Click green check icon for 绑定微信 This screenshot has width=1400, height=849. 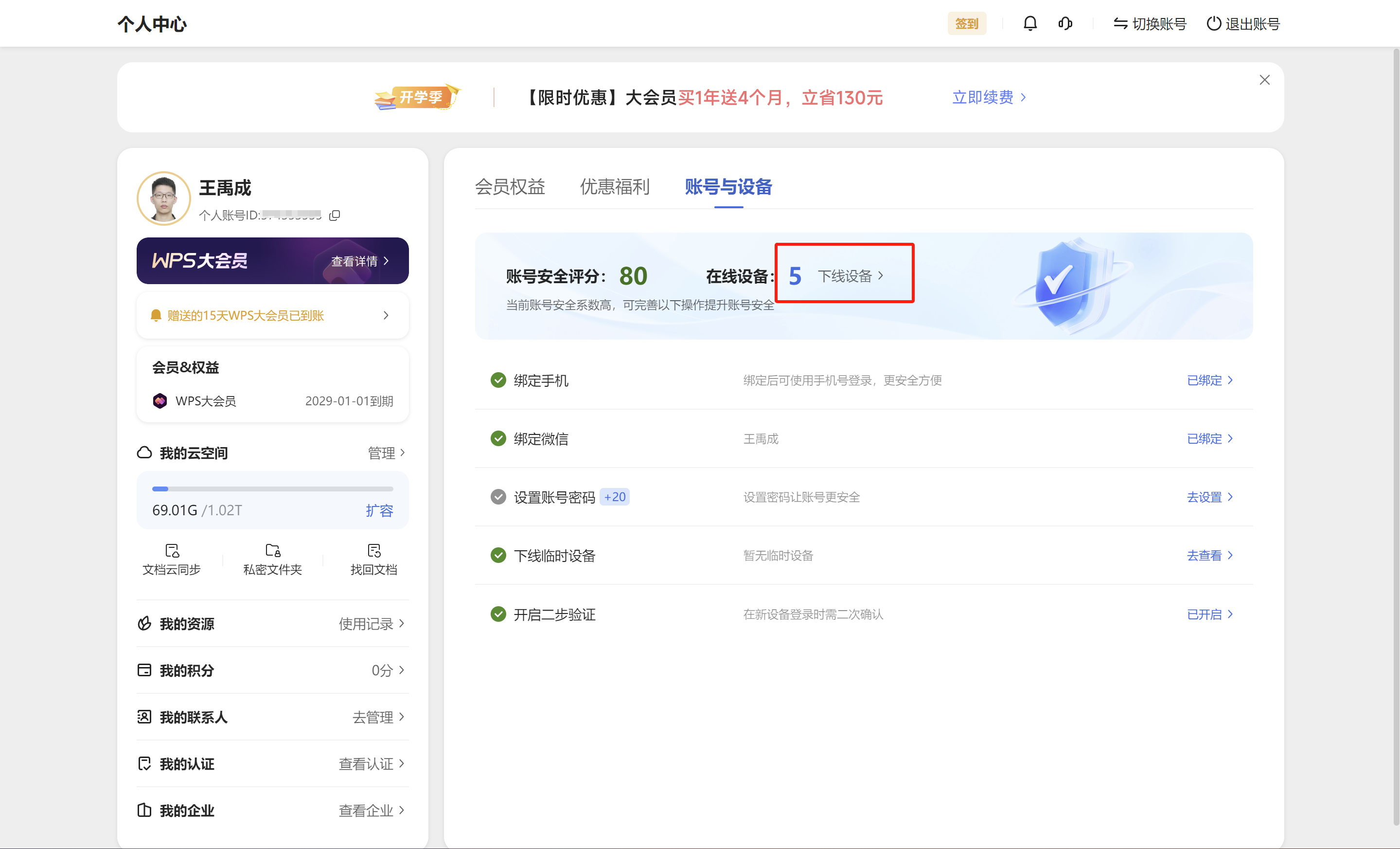click(x=498, y=438)
